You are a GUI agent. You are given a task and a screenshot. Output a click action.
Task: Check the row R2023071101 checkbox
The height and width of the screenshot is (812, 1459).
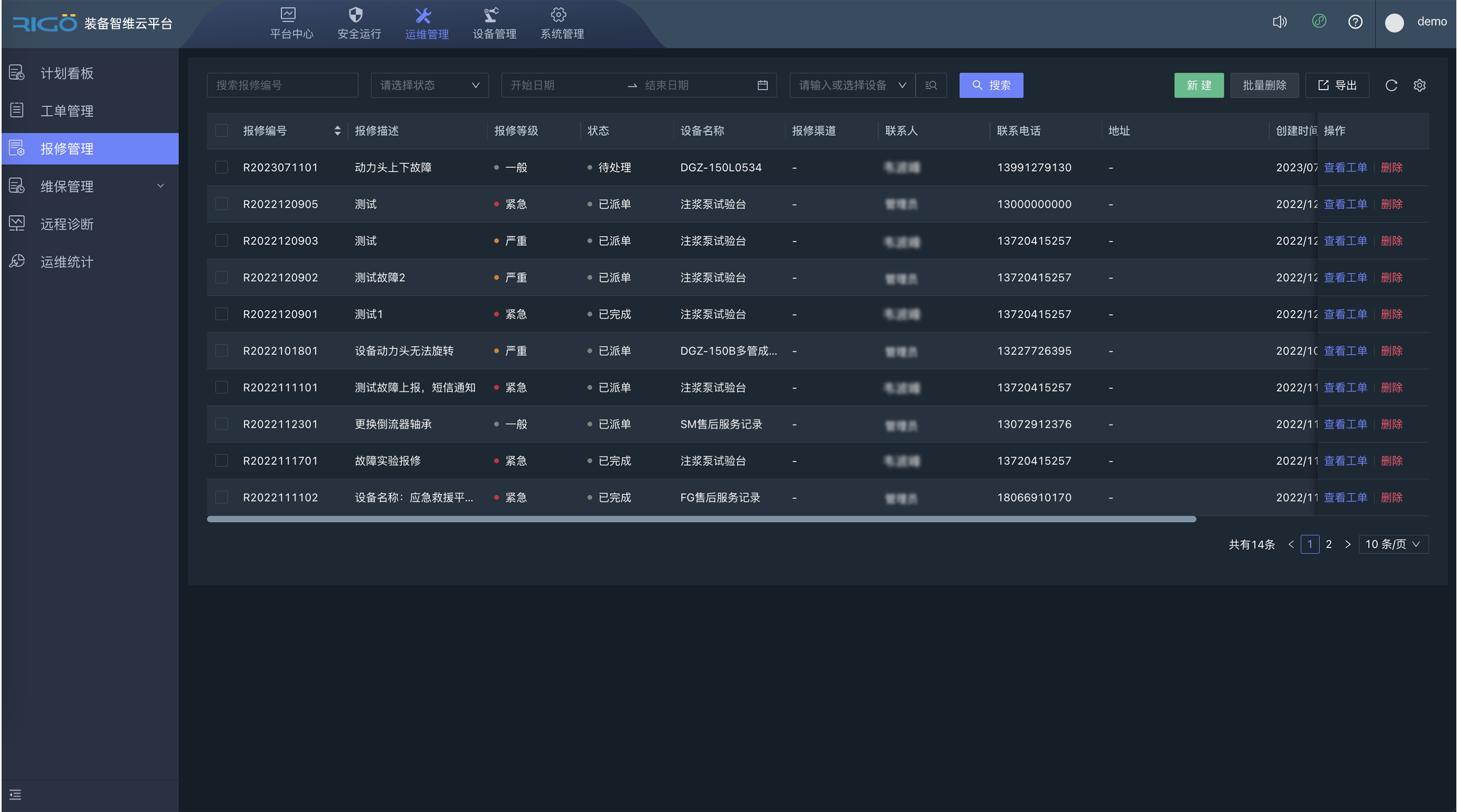click(221, 167)
